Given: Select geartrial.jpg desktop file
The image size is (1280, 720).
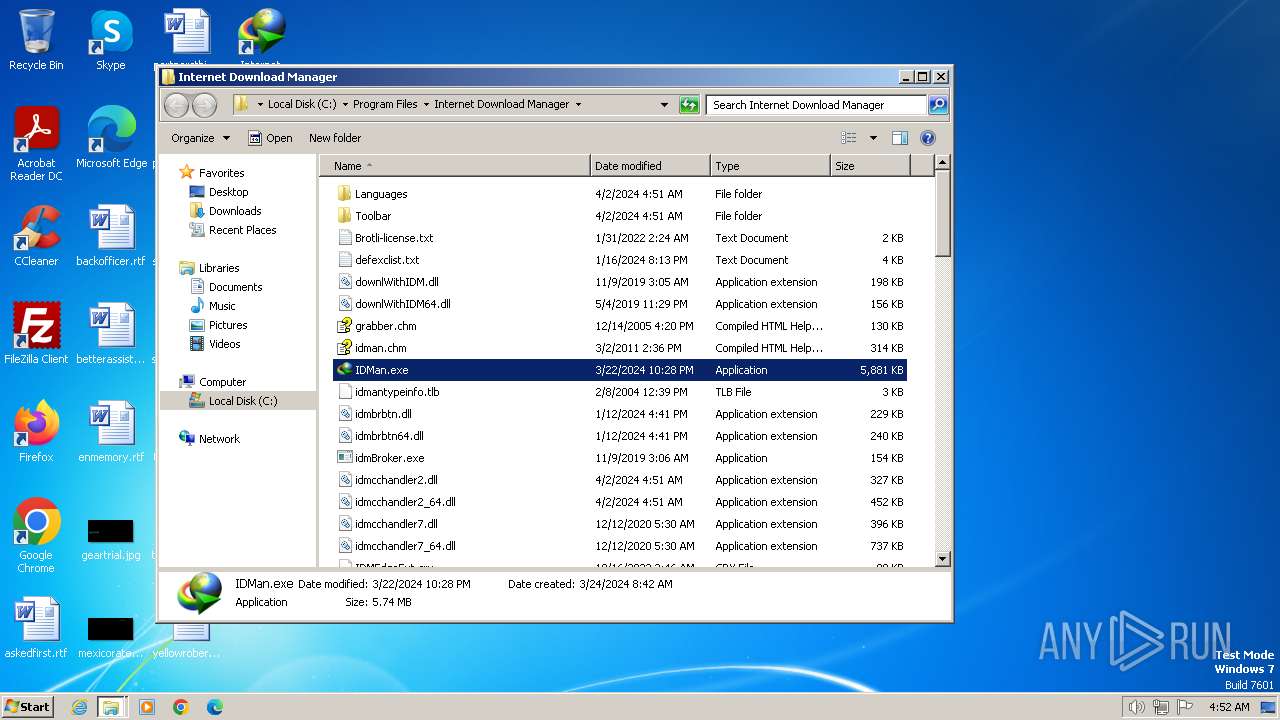Looking at the screenshot, I should coord(111,539).
